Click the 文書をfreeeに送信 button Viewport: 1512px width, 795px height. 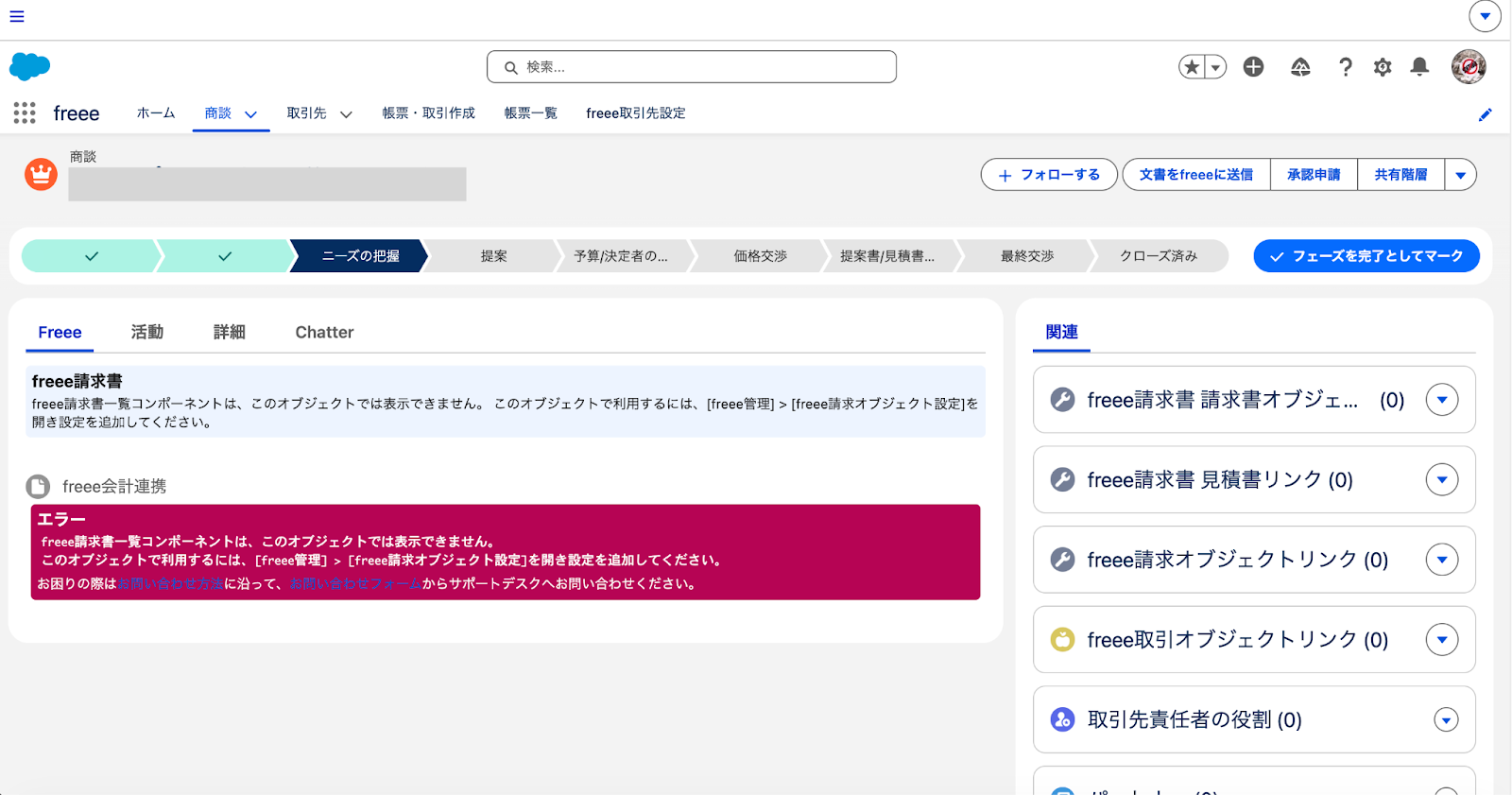click(1196, 175)
